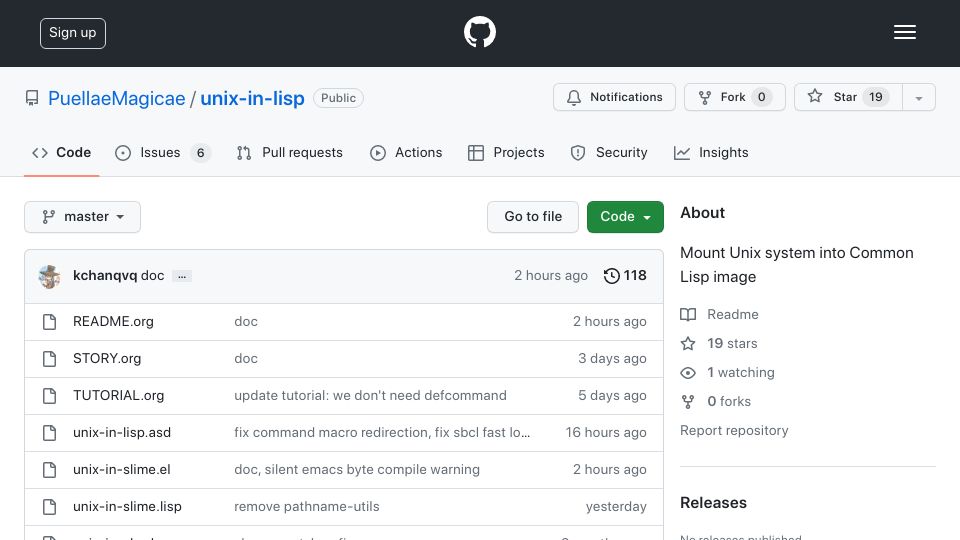960x540 pixels.
Task: Click the Issues count badge 6
Action: 200,153
